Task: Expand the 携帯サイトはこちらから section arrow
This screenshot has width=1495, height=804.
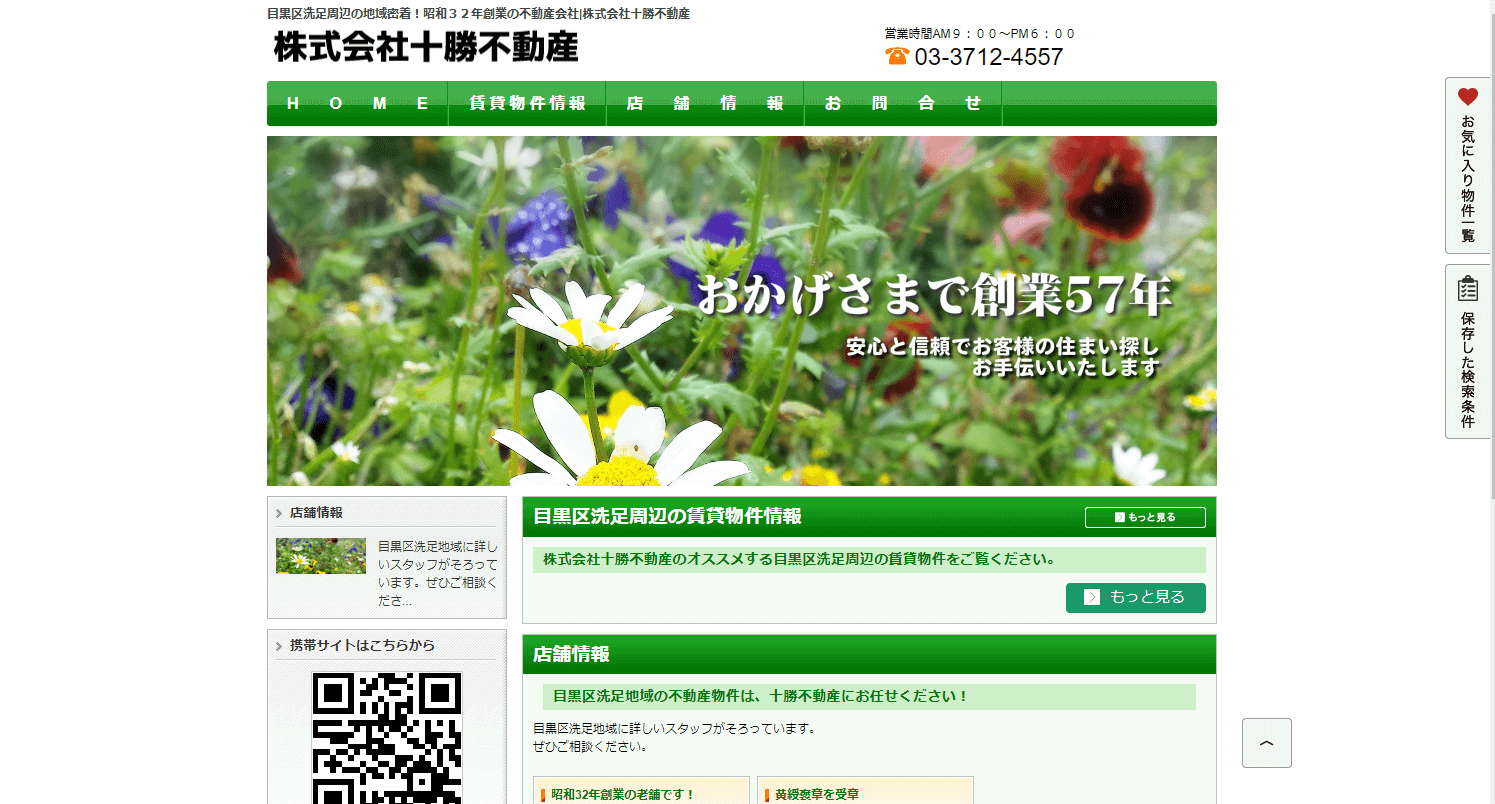Action: point(277,645)
